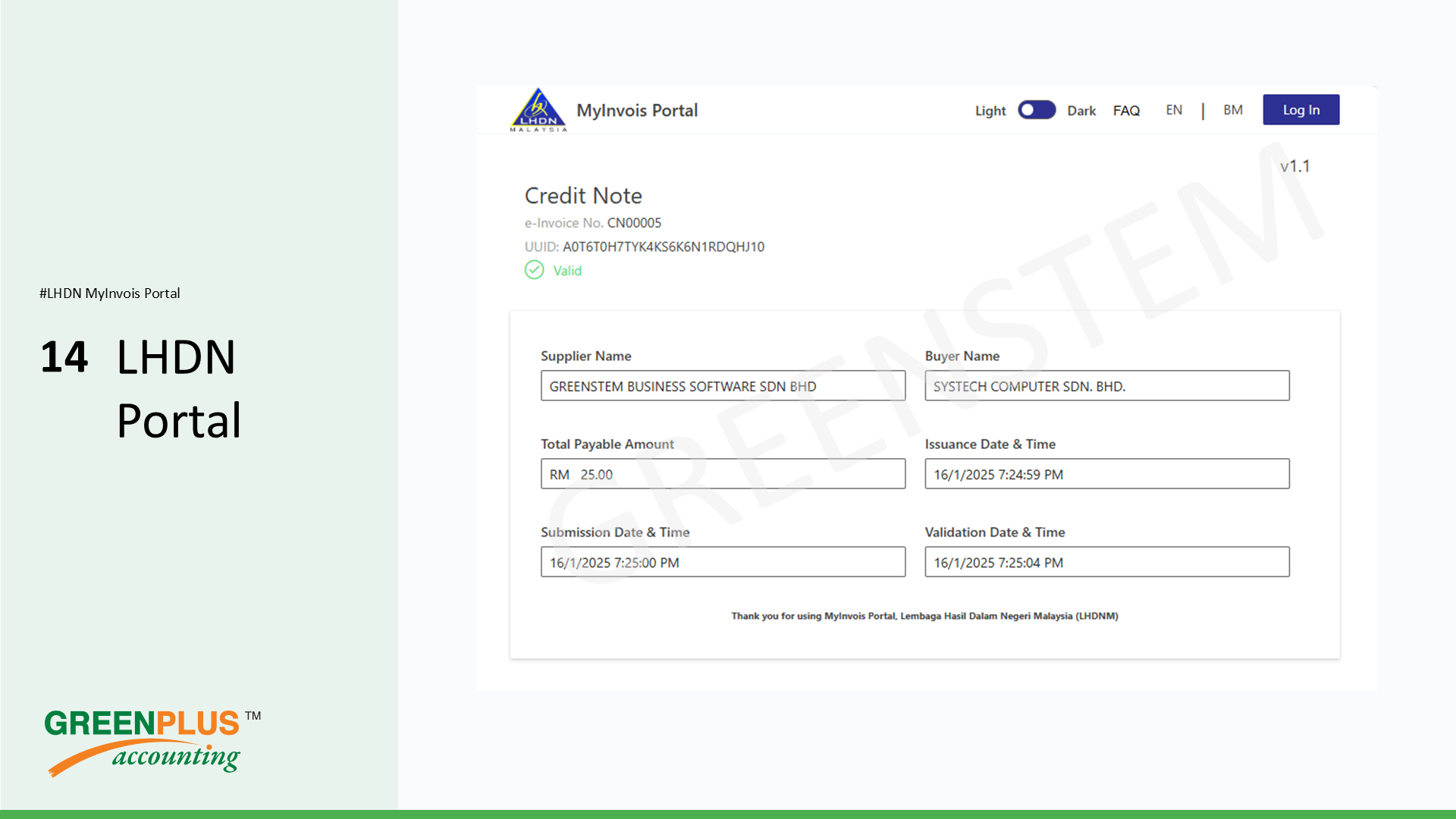Click the Validation Date & Time field
This screenshot has width=1456, height=819.
click(x=1107, y=562)
